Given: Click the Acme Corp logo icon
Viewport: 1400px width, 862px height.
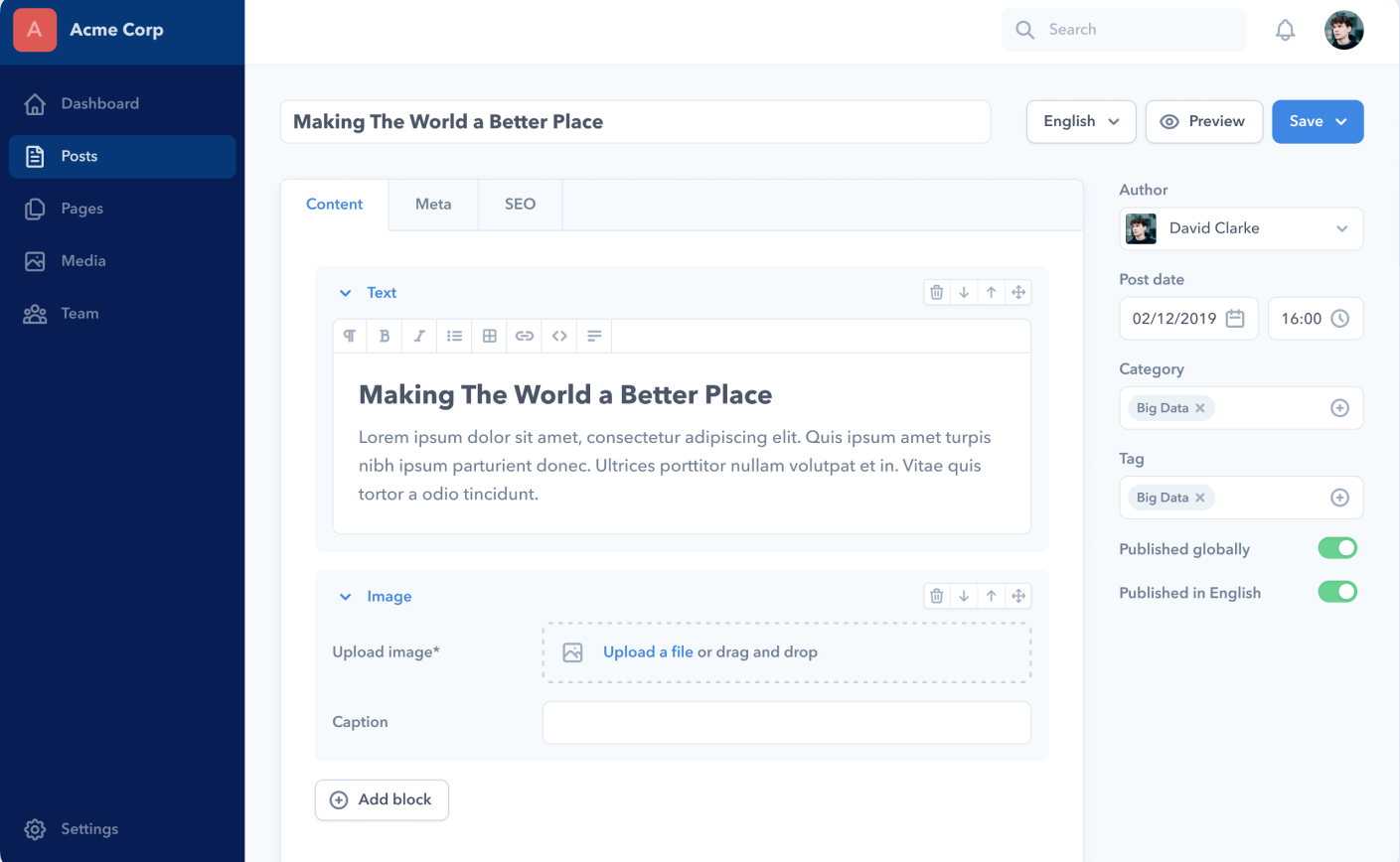Looking at the screenshot, I should [x=35, y=30].
